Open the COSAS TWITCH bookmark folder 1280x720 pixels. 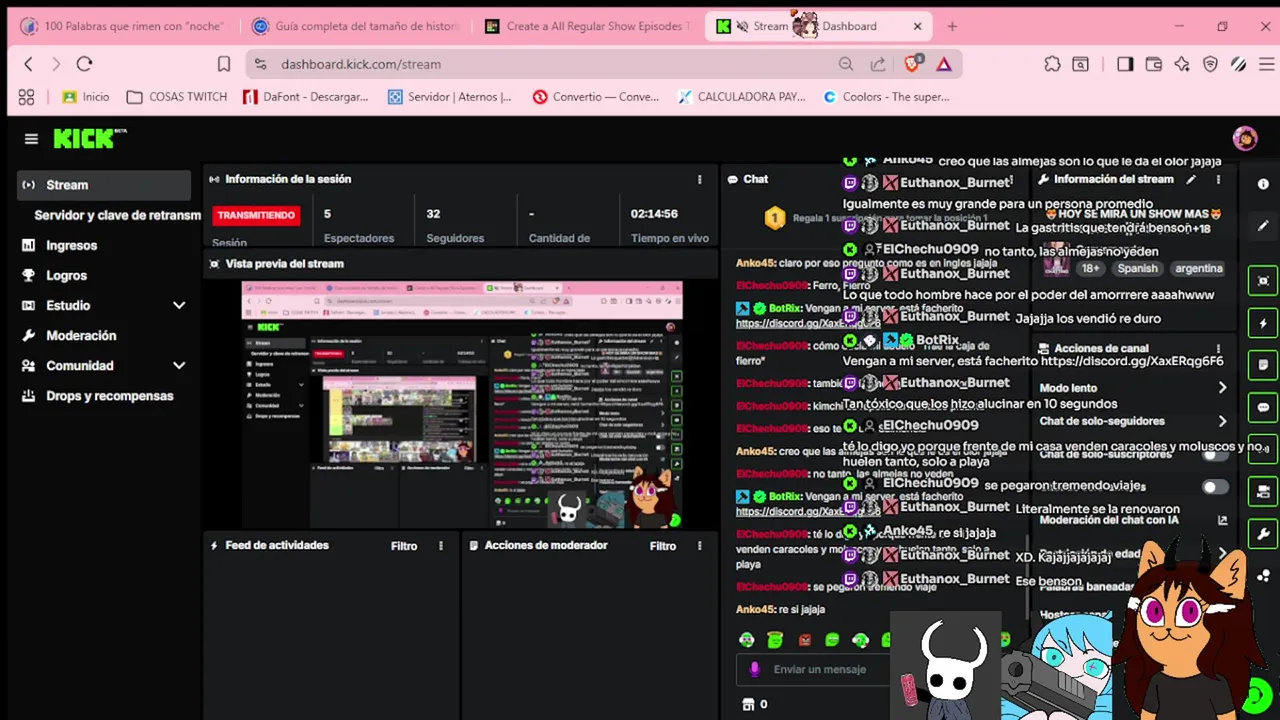pyautogui.click(x=177, y=97)
